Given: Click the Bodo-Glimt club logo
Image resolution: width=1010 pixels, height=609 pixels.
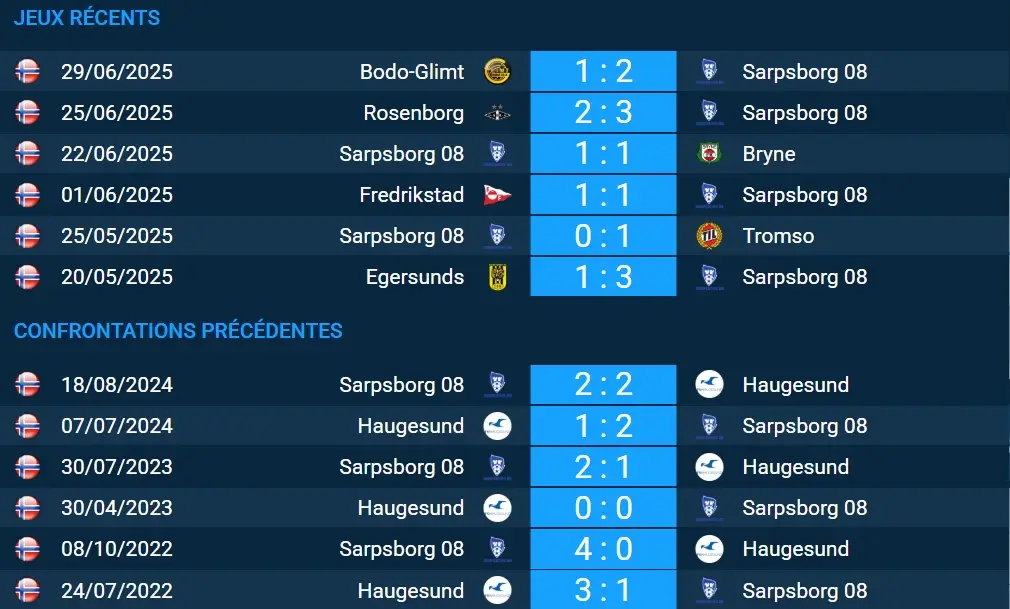Looking at the screenshot, I should tap(497, 72).
